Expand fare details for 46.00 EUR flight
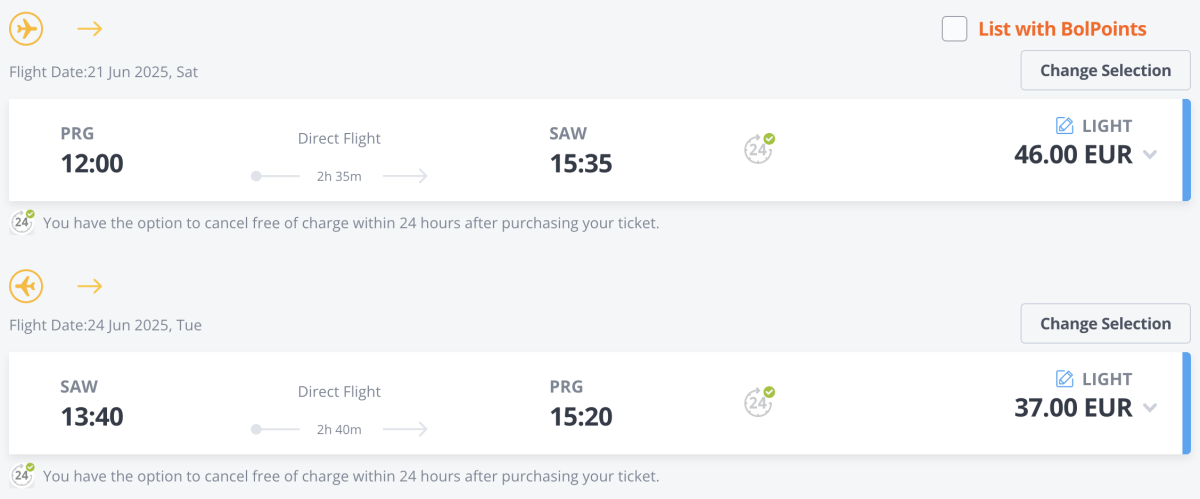The image size is (1200, 499). pyautogui.click(x=1150, y=155)
